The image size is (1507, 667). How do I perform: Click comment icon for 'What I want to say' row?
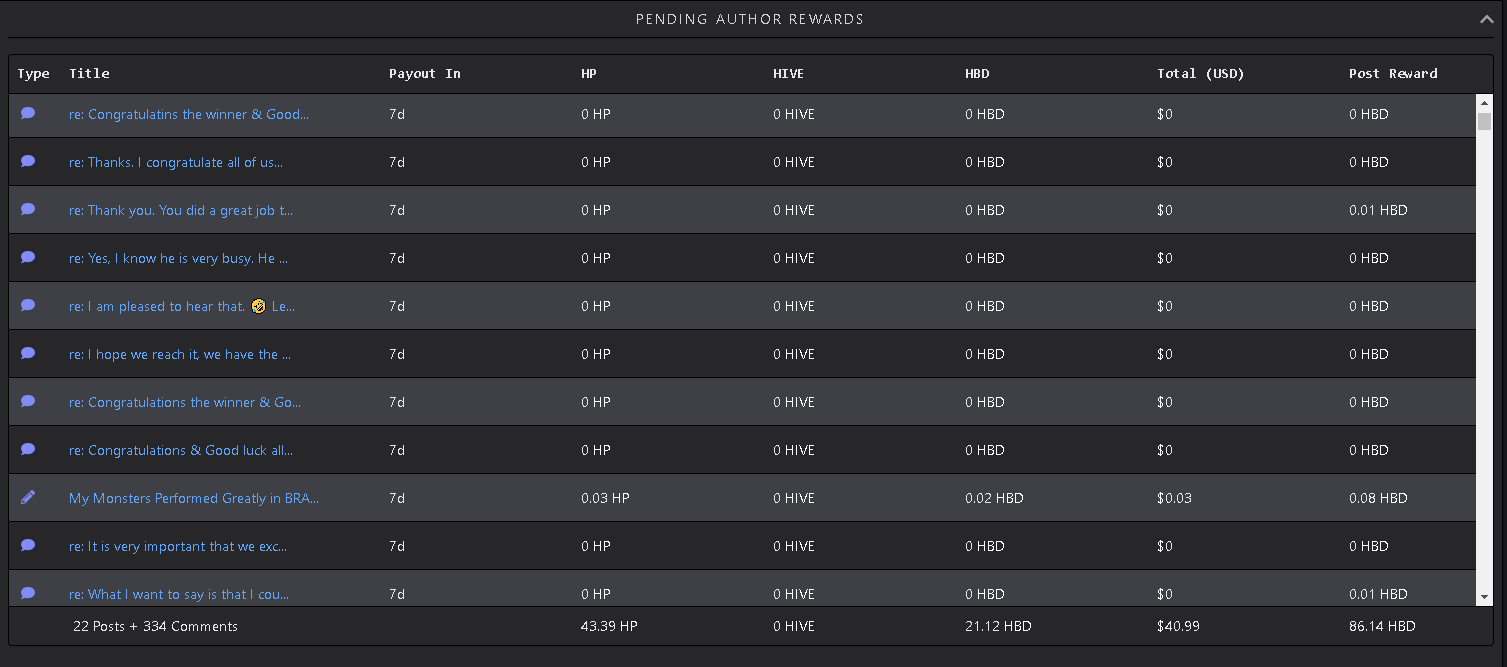tap(28, 593)
